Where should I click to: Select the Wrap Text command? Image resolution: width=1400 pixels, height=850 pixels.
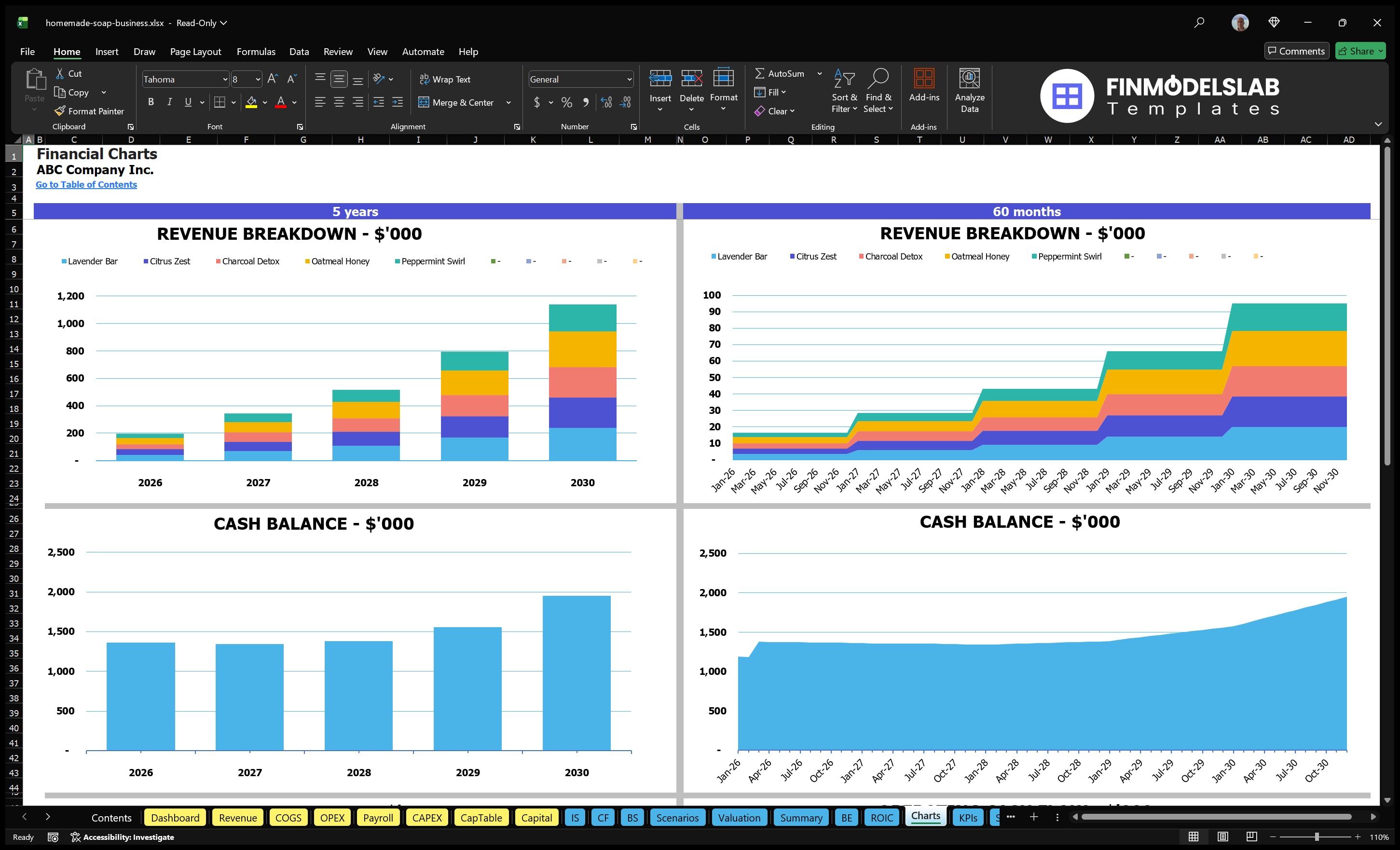pyautogui.click(x=445, y=79)
